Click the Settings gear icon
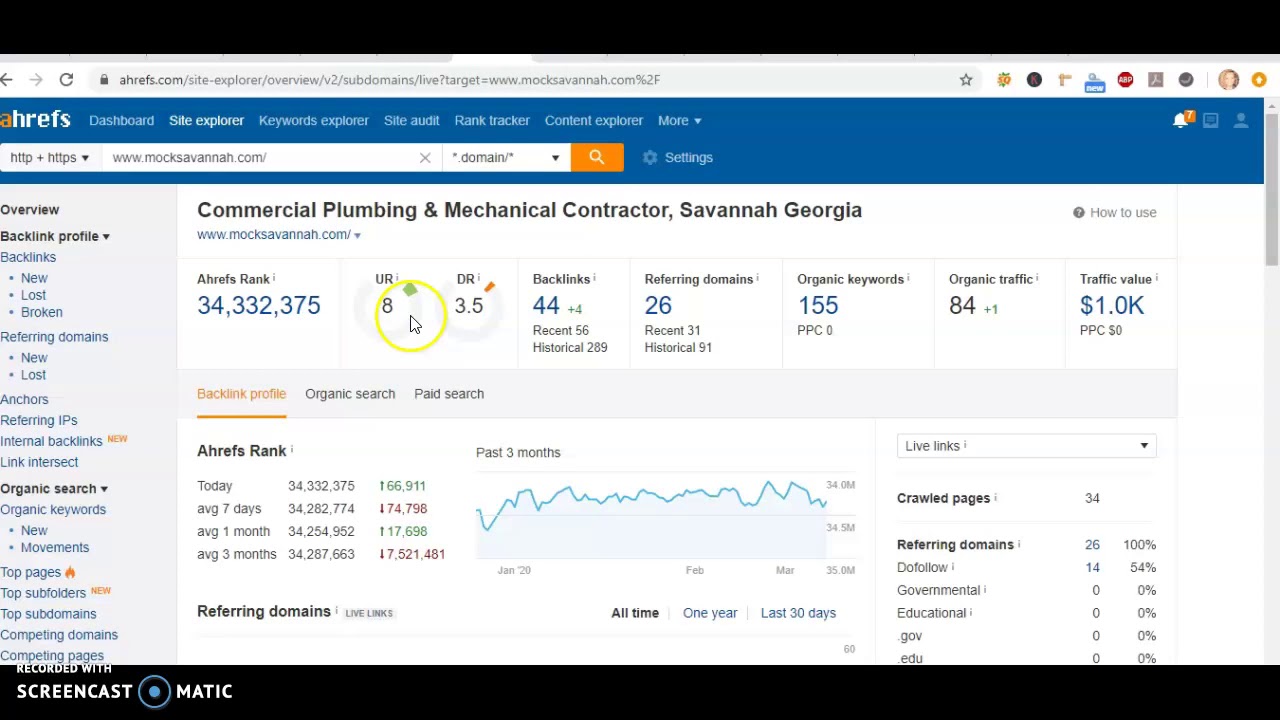 point(650,157)
